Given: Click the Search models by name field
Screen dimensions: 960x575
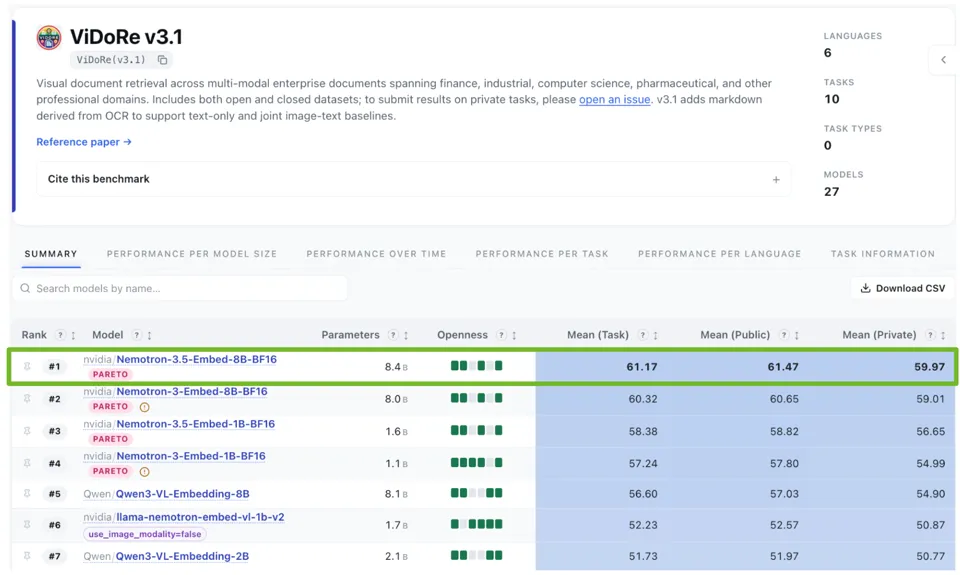Looking at the screenshot, I should coord(180,288).
